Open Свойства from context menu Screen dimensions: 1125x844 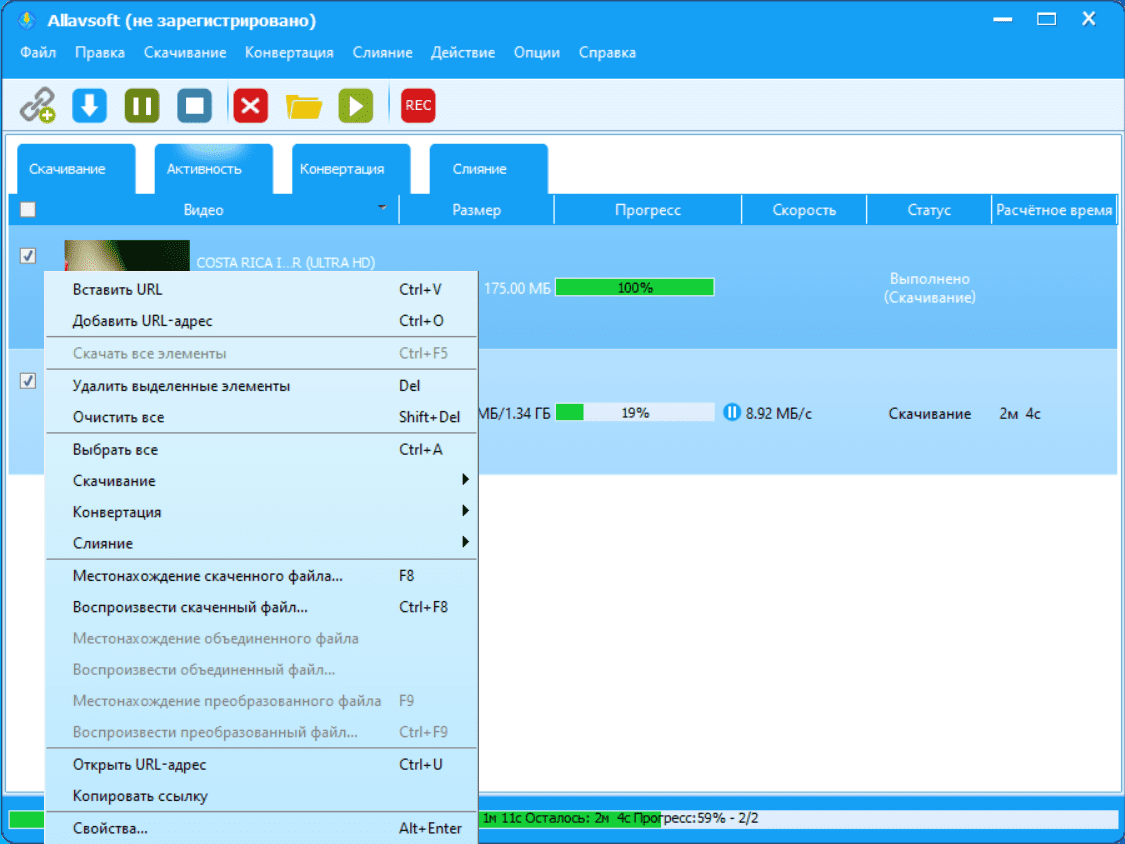[x=261, y=828]
